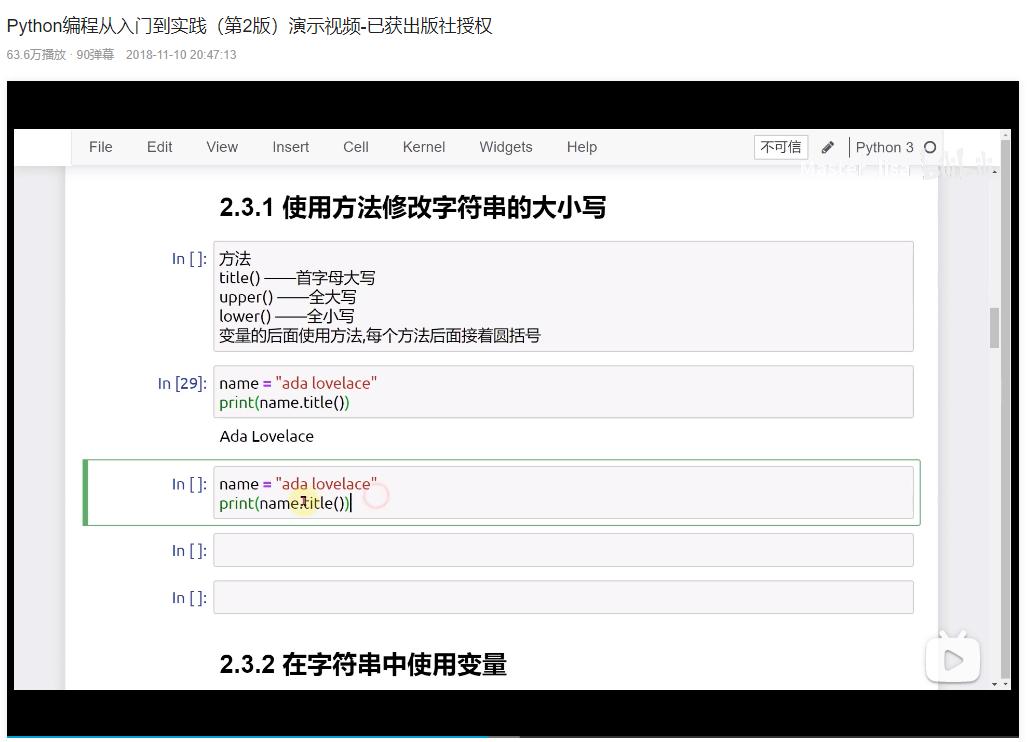This screenshot has width=1029, height=742.
Task: Open the File menu
Action: [x=100, y=147]
